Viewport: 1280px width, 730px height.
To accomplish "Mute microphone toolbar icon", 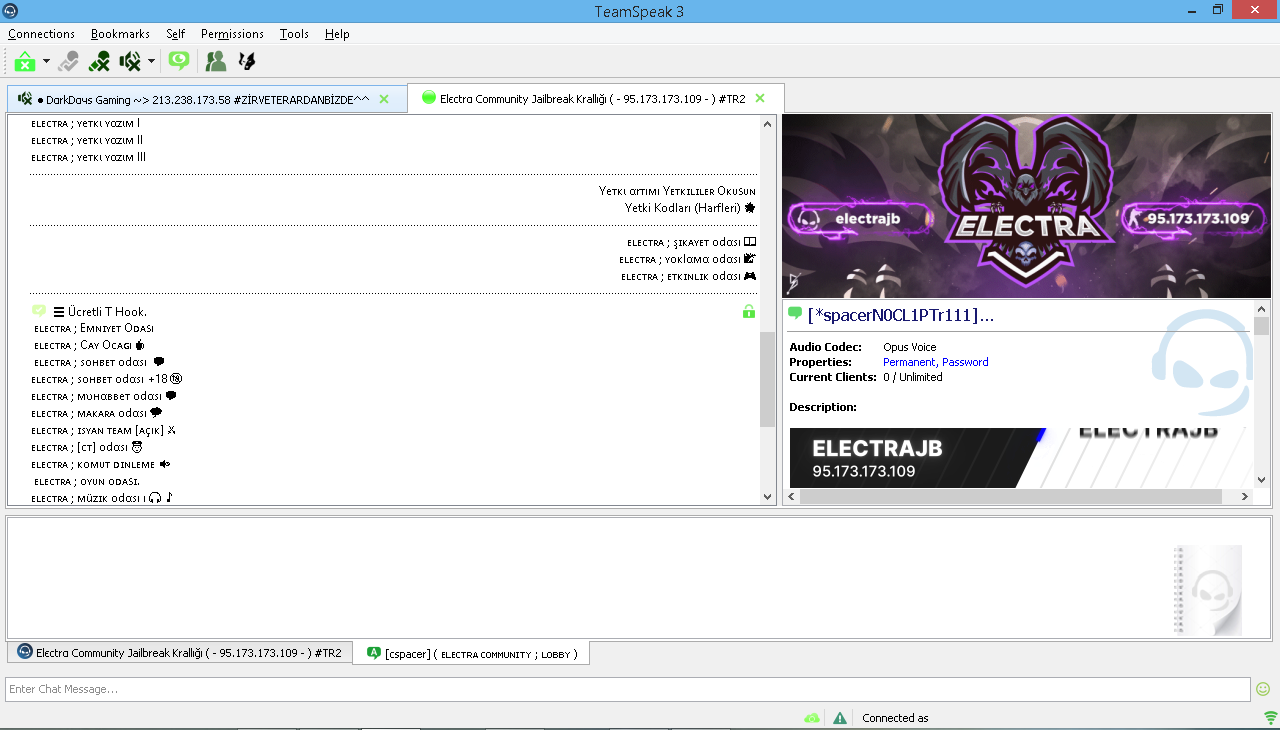I will click(x=98, y=61).
